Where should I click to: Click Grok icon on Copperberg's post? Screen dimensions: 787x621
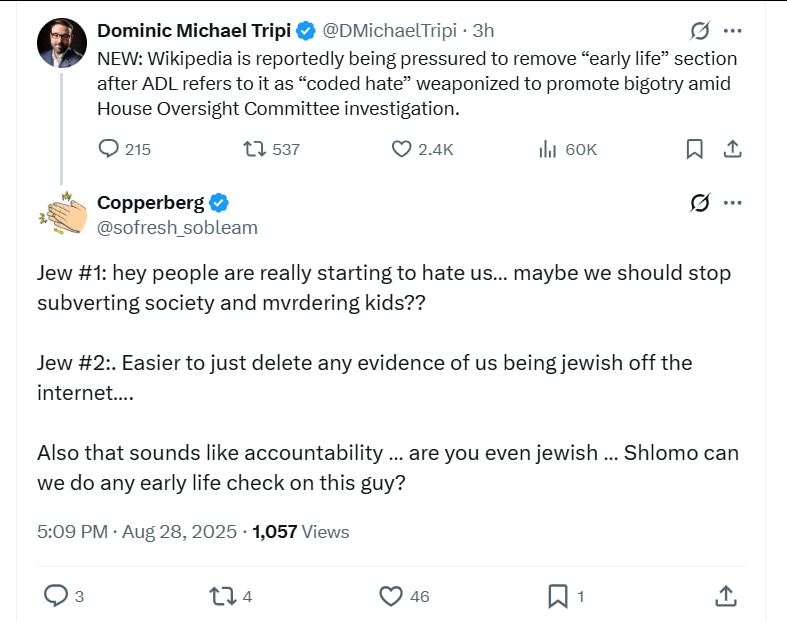click(x=699, y=203)
